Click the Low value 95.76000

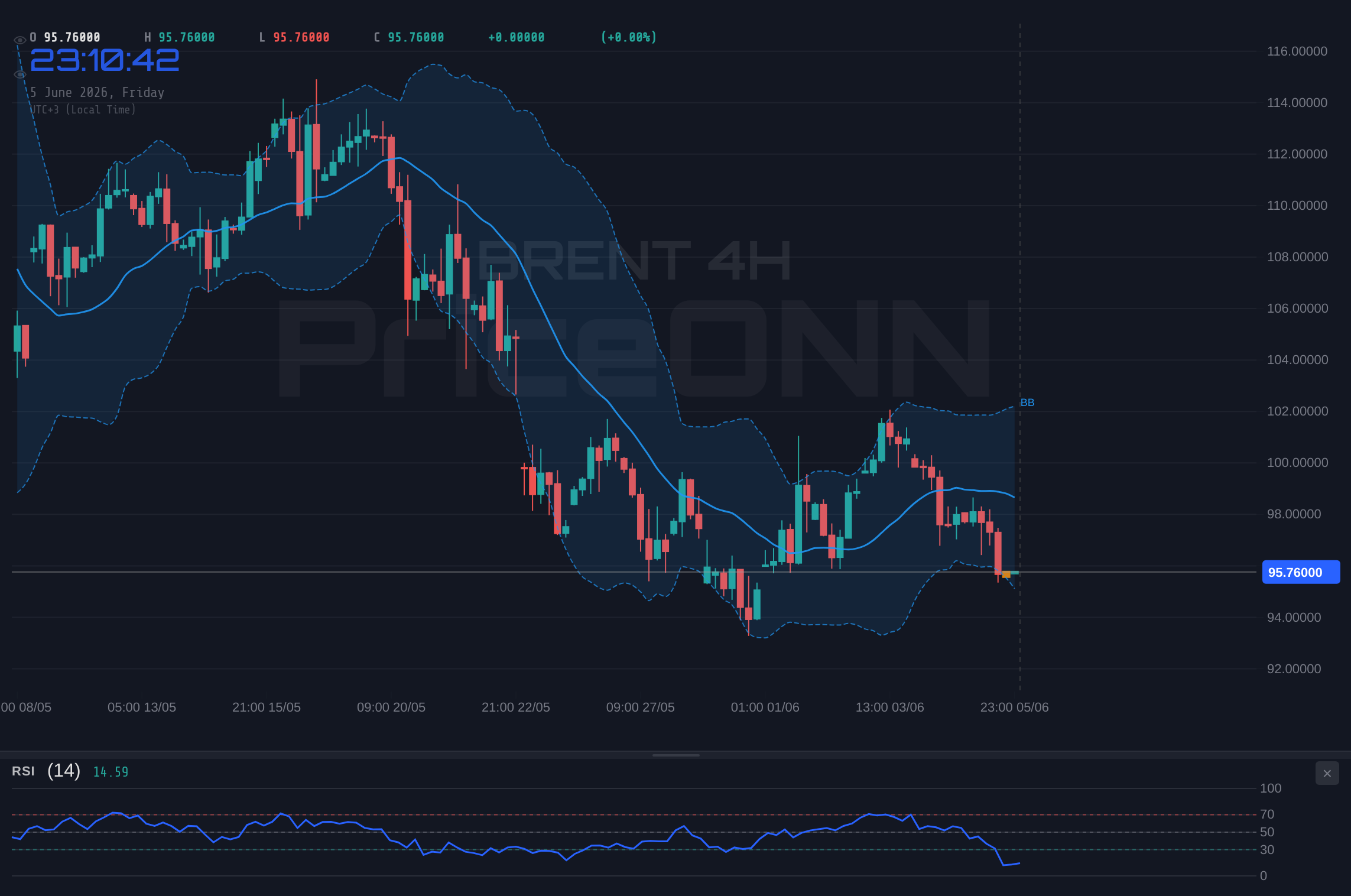301,37
